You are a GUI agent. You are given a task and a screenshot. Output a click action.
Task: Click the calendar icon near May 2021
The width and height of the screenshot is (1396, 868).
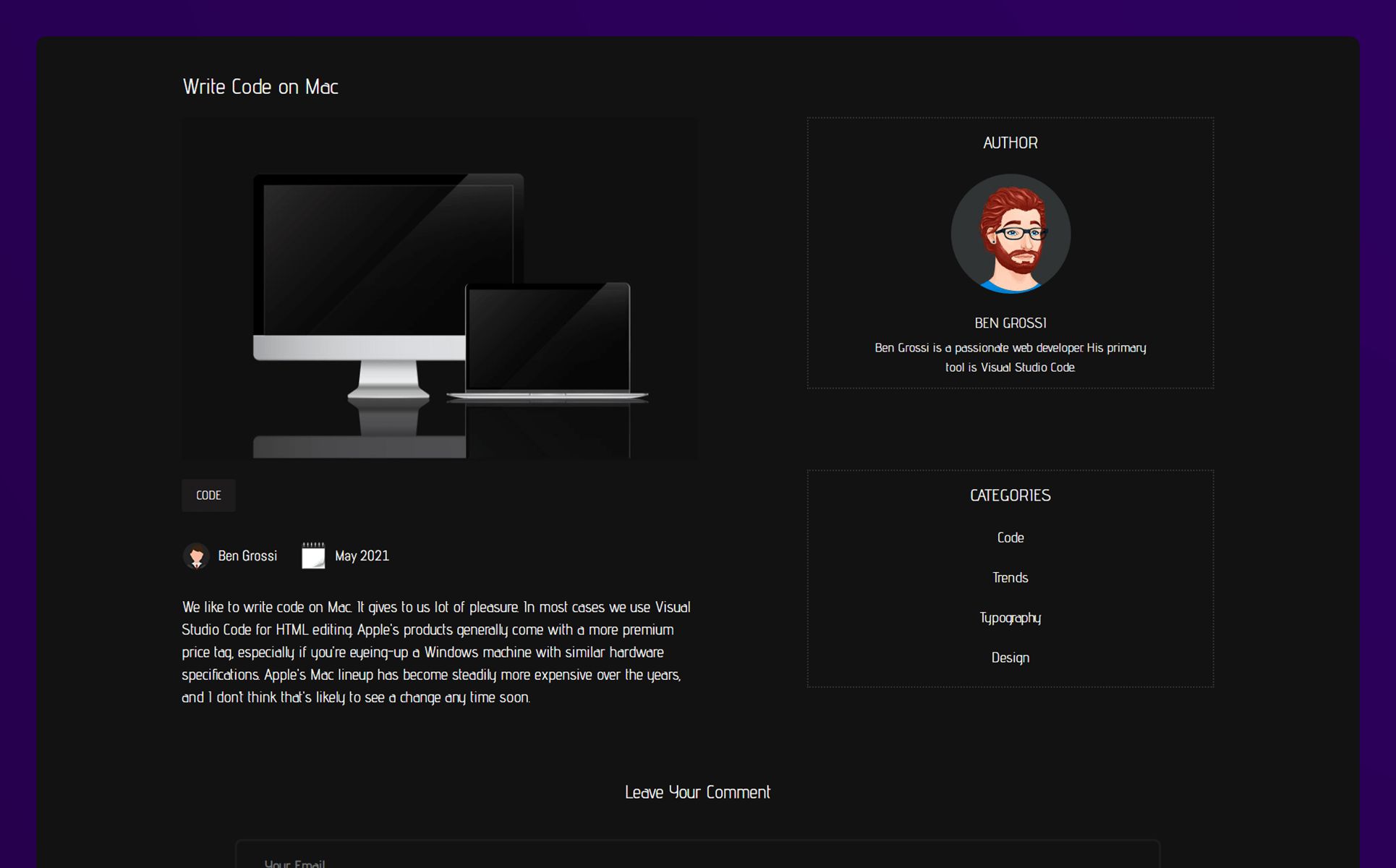click(313, 556)
